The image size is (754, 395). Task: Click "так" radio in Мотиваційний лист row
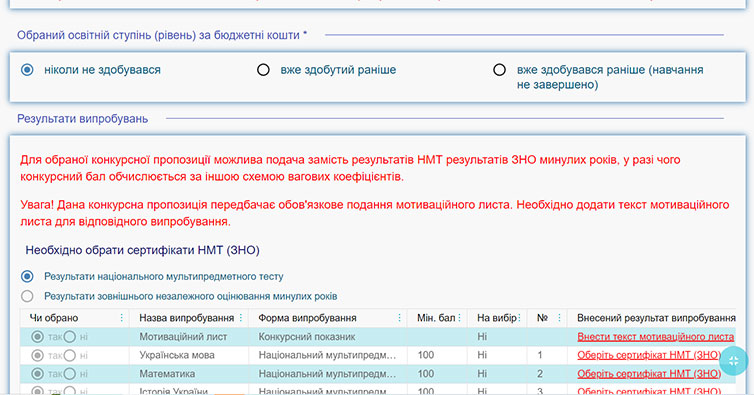pos(37,337)
